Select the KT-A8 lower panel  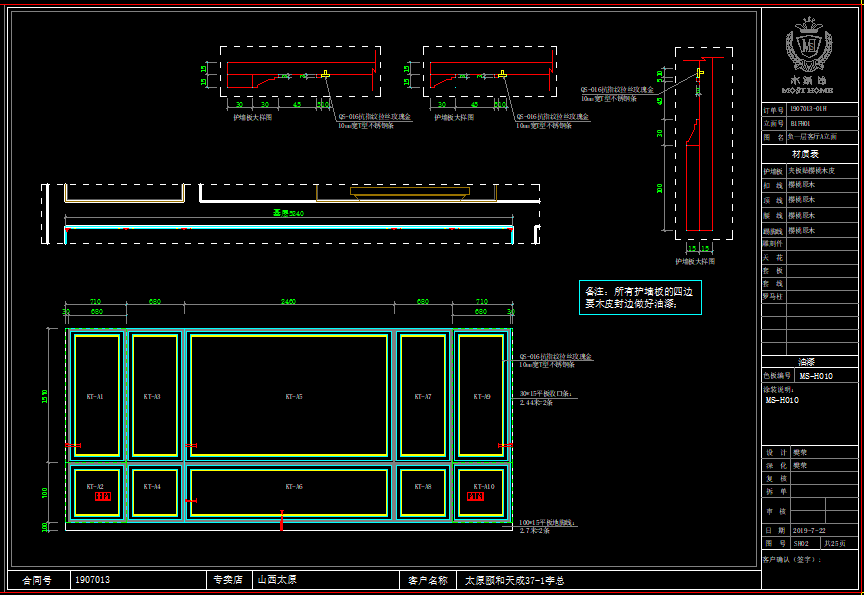click(x=423, y=487)
